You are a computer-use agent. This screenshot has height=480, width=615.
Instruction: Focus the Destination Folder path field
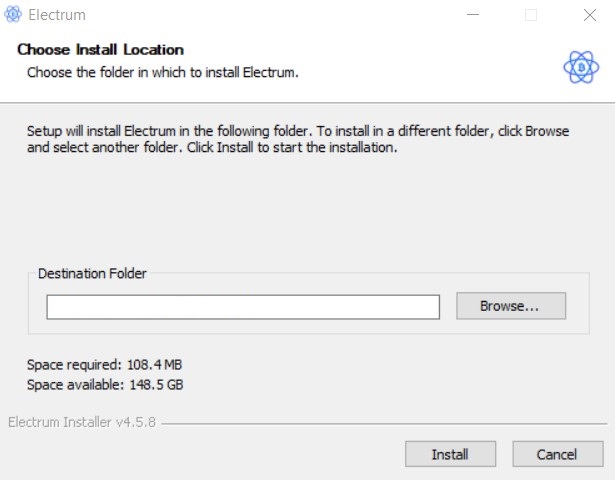click(x=243, y=307)
